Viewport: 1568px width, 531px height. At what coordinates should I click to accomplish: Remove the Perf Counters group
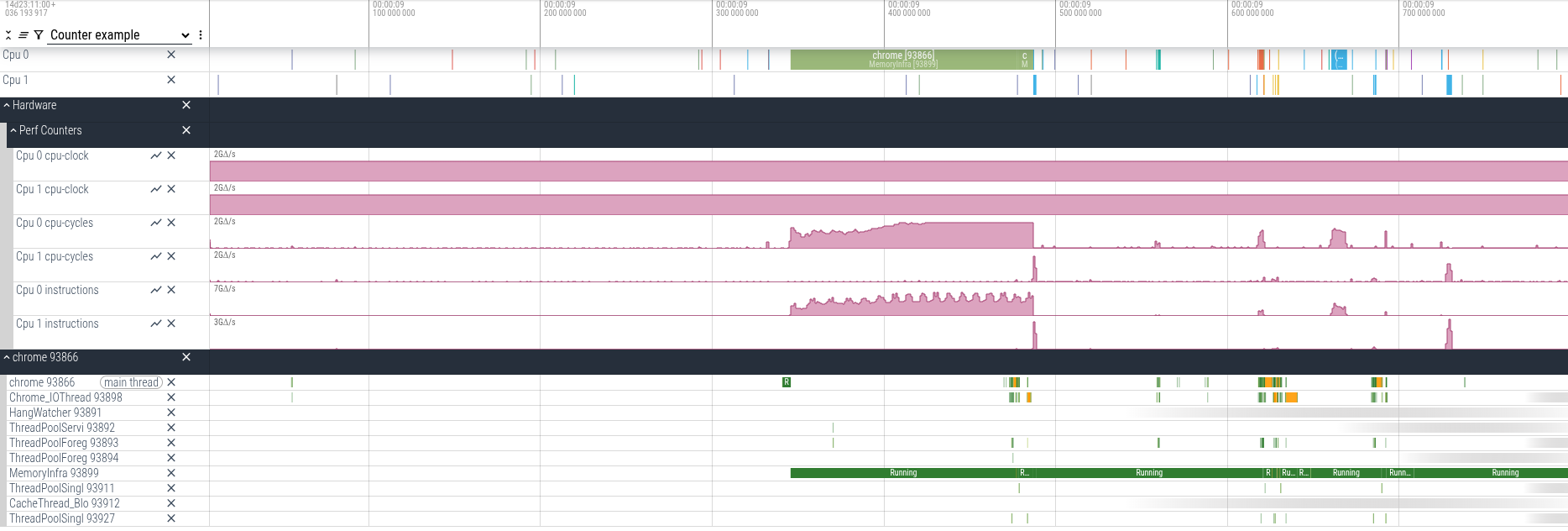[186, 130]
